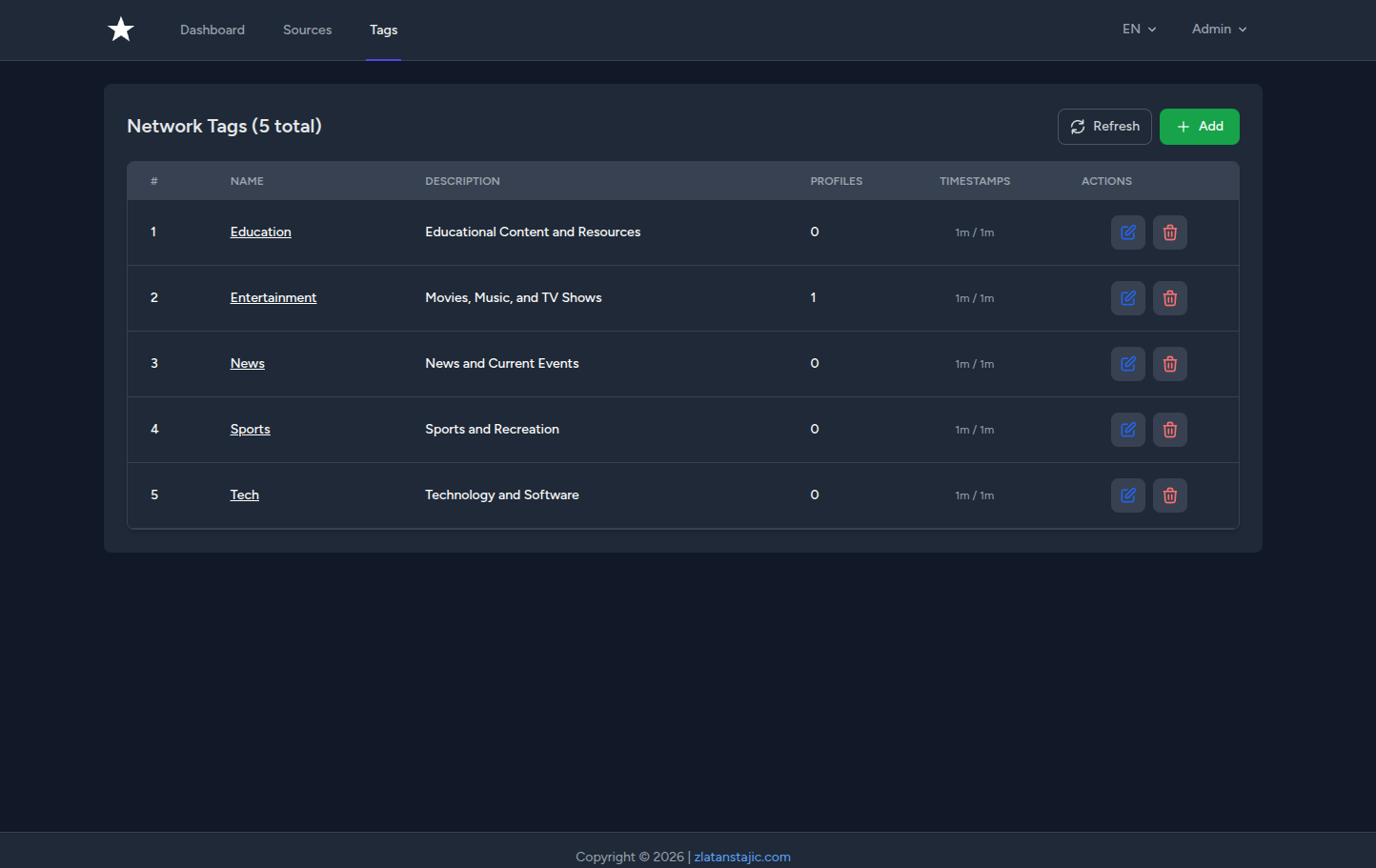Click the chevron next to Admin
1376x868 pixels.
[1243, 30]
